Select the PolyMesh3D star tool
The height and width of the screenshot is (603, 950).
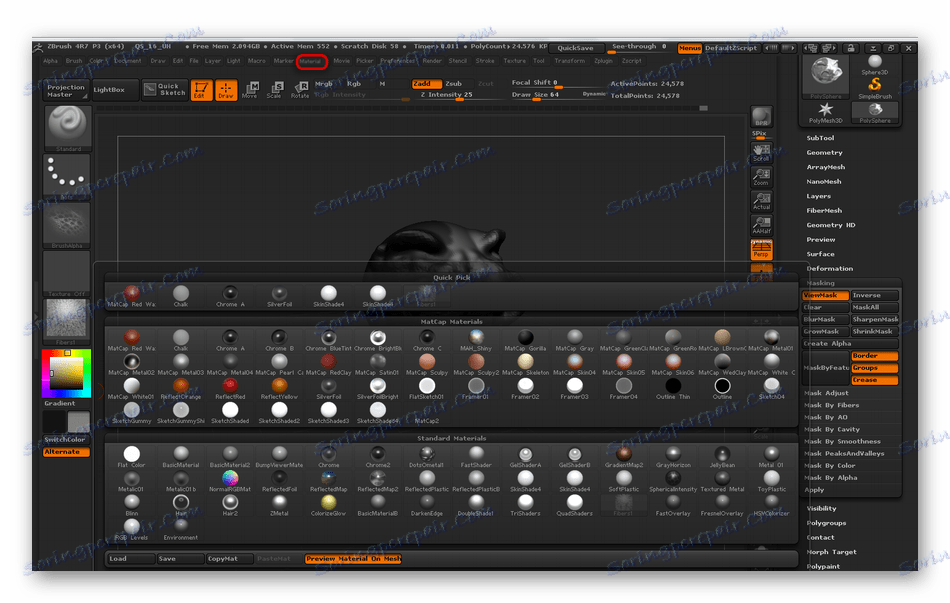[x=826, y=113]
